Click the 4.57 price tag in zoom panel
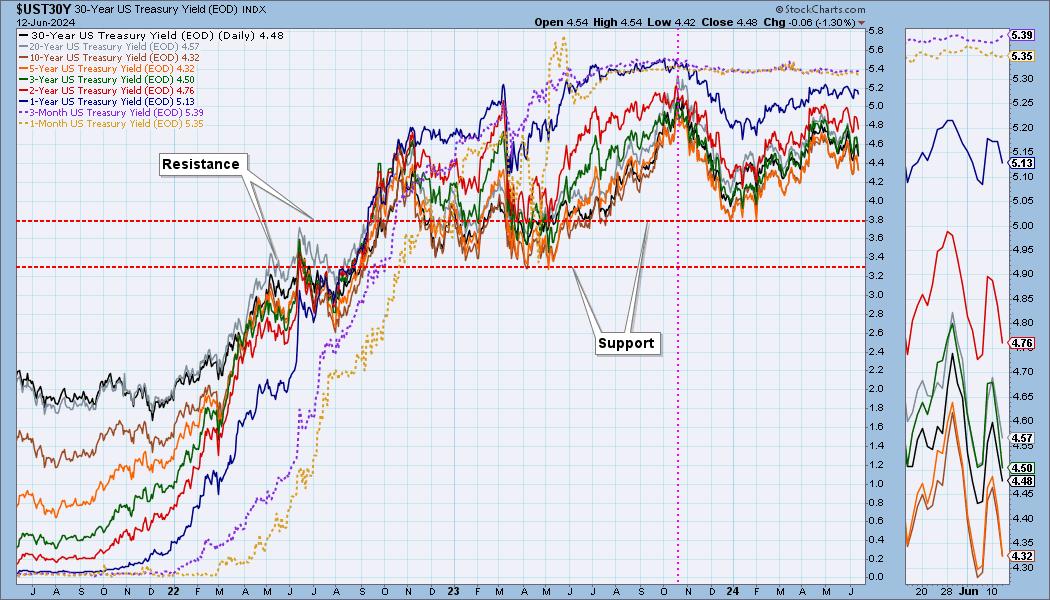Image resolution: width=1050 pixels, height=600 pixels. tap(1022, 439)
